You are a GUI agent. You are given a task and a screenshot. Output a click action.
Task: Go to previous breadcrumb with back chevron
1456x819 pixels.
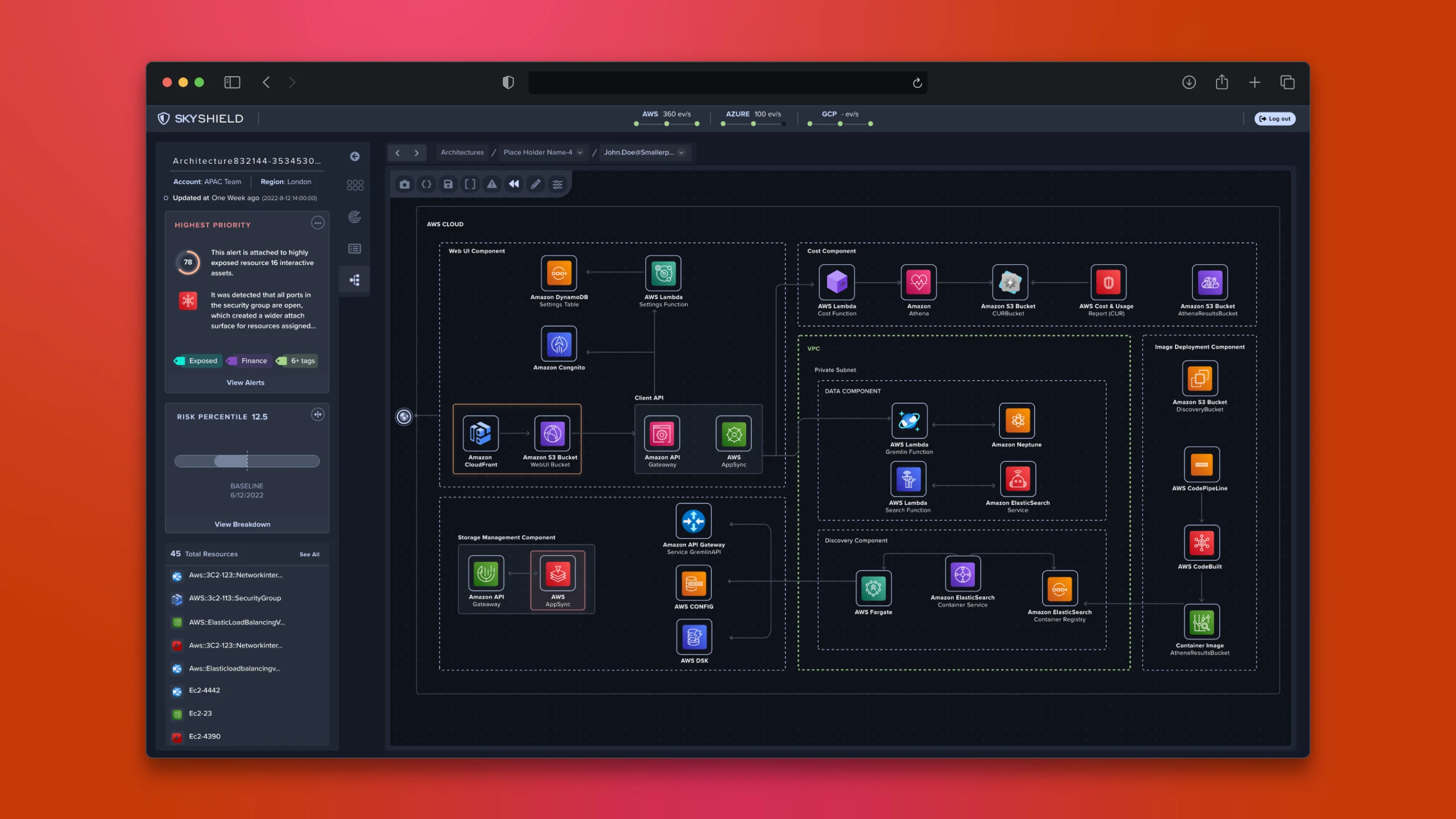(398, 153)
